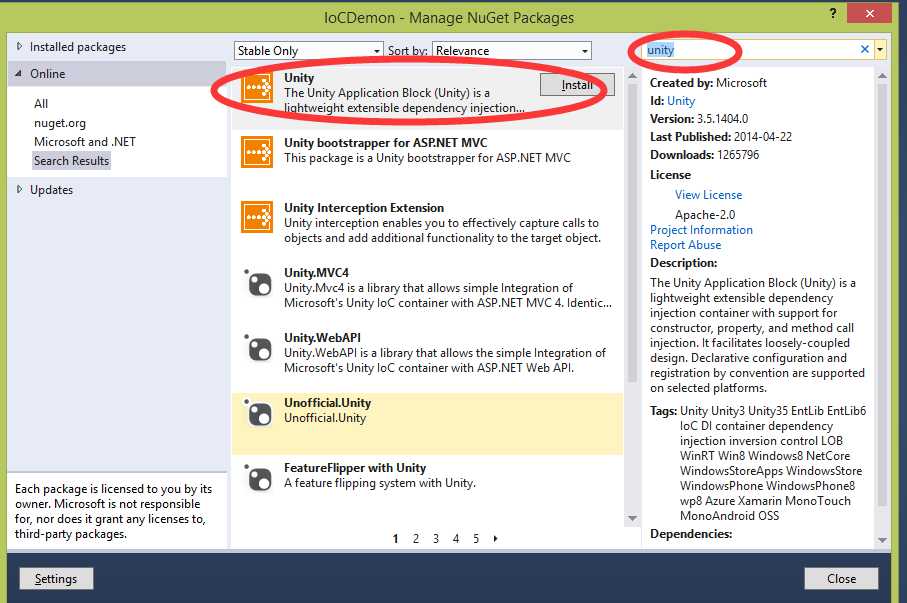
Task: Click the Apache-2.0 license text
Action: [x=705, y=215]
